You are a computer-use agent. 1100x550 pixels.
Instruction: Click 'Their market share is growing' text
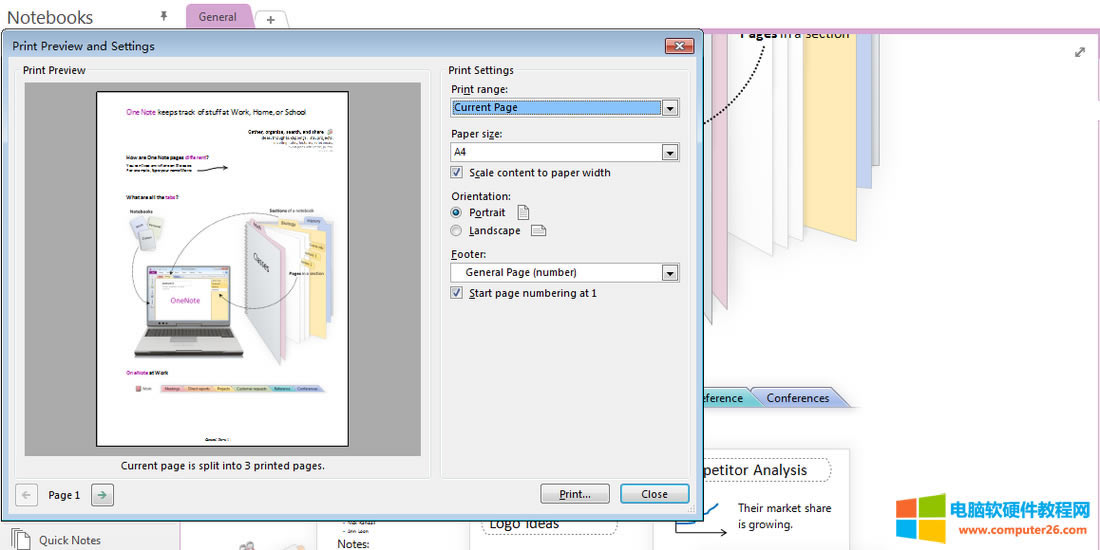tap(784, 516)
